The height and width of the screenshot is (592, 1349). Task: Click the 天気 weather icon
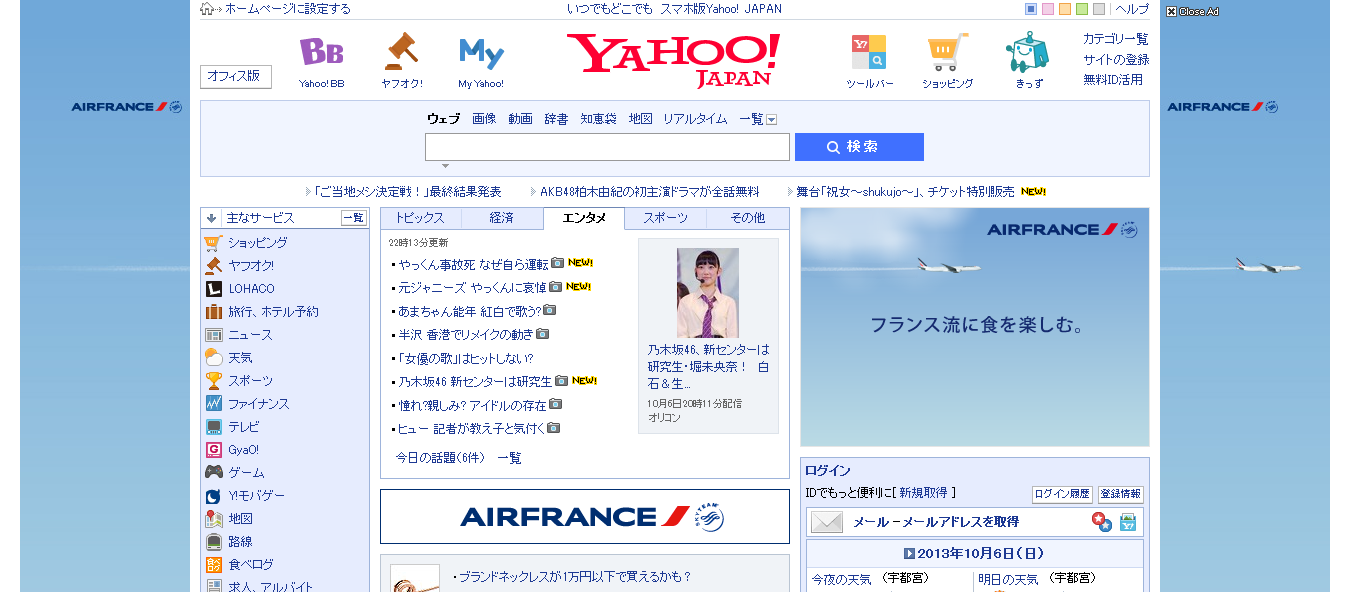213,357
